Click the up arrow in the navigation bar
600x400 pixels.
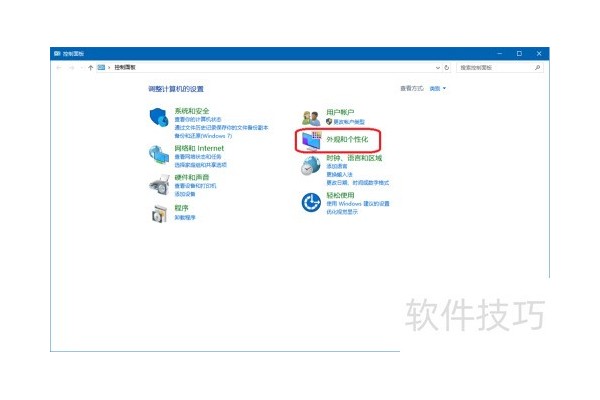pos(90,67)
